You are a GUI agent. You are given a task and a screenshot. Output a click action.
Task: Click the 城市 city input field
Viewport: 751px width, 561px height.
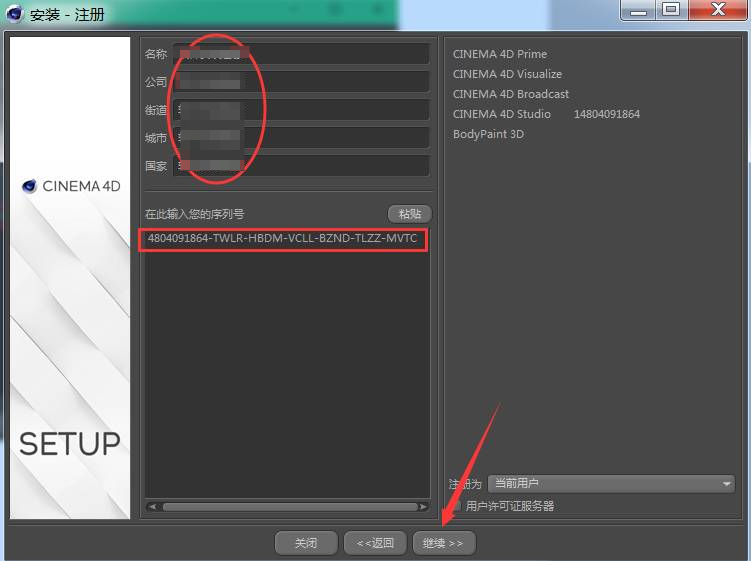301,138
